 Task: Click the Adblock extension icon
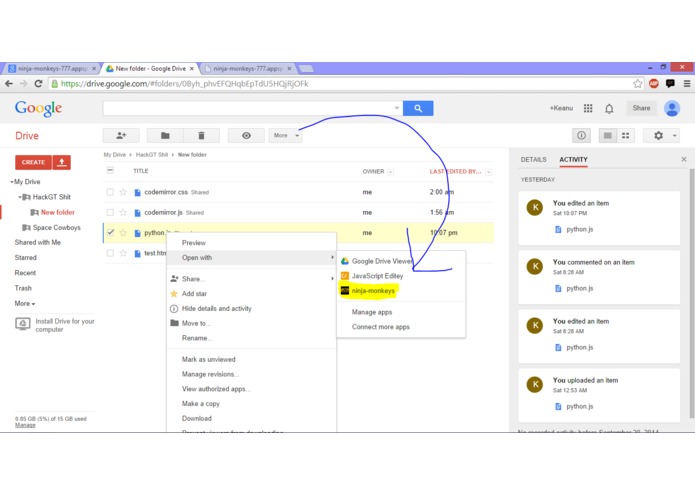tap(653, 83)
